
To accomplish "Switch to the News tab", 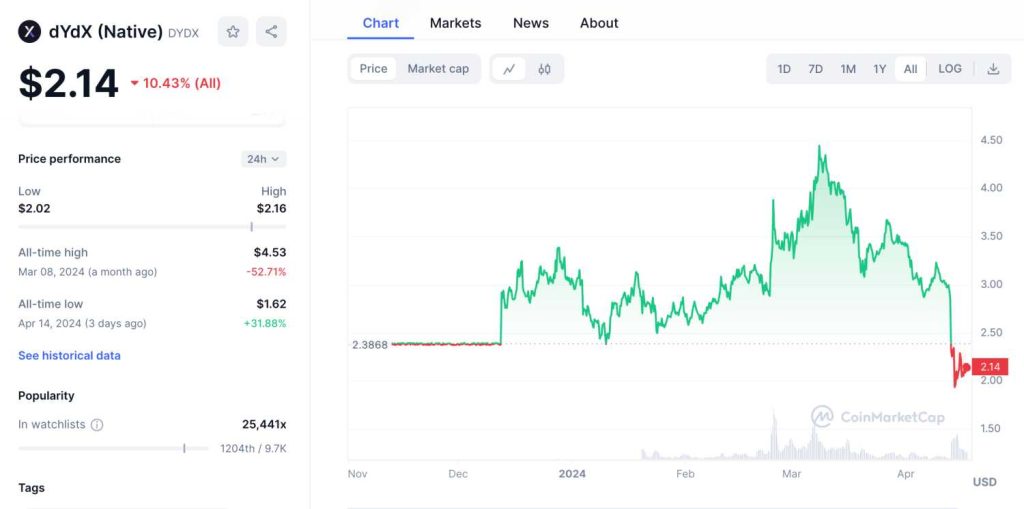I will point(530,23).
